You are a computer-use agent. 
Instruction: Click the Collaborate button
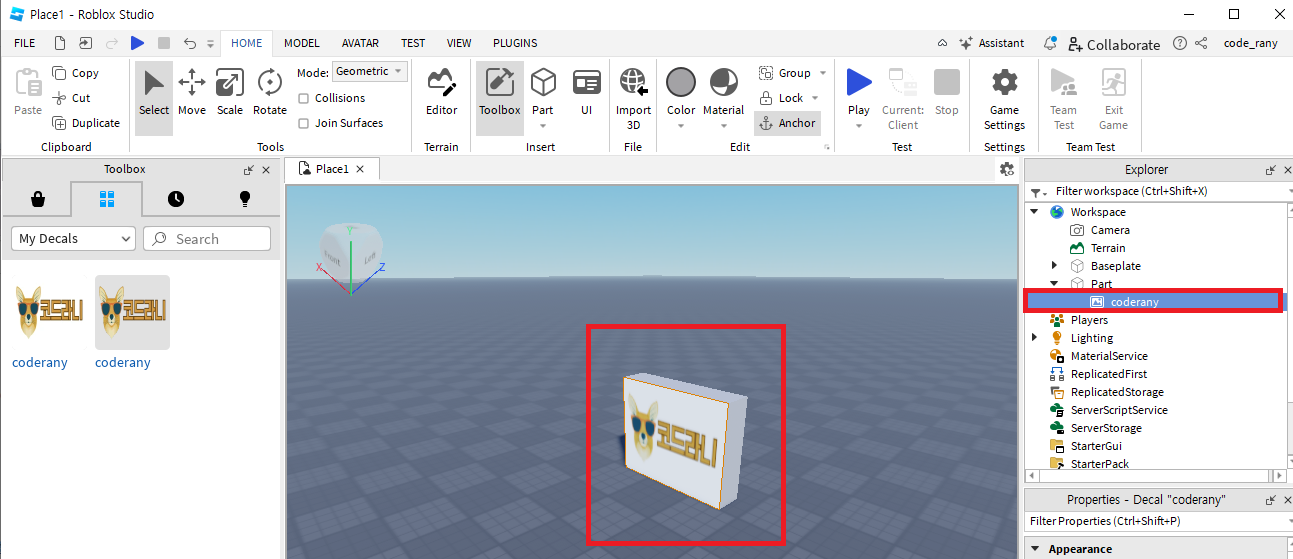click(1114, 44)
